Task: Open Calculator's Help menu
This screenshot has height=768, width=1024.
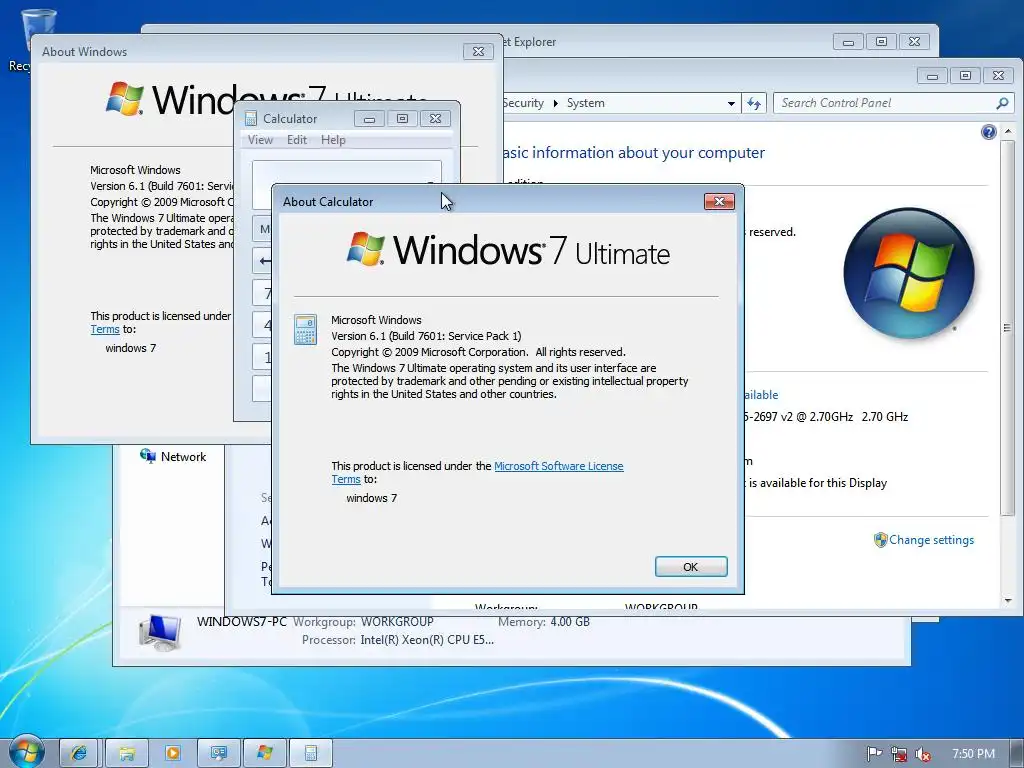Action: 333,140
